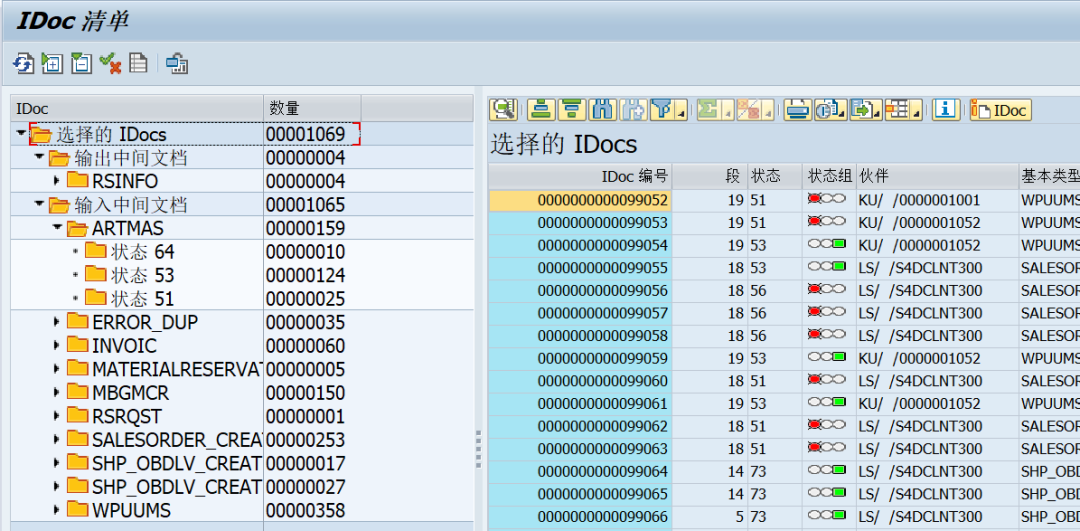Image resolution: width=1080 pixels, height=531 pixels.
Task: Click the Collapse subtree icon
Action: point(81,64)
